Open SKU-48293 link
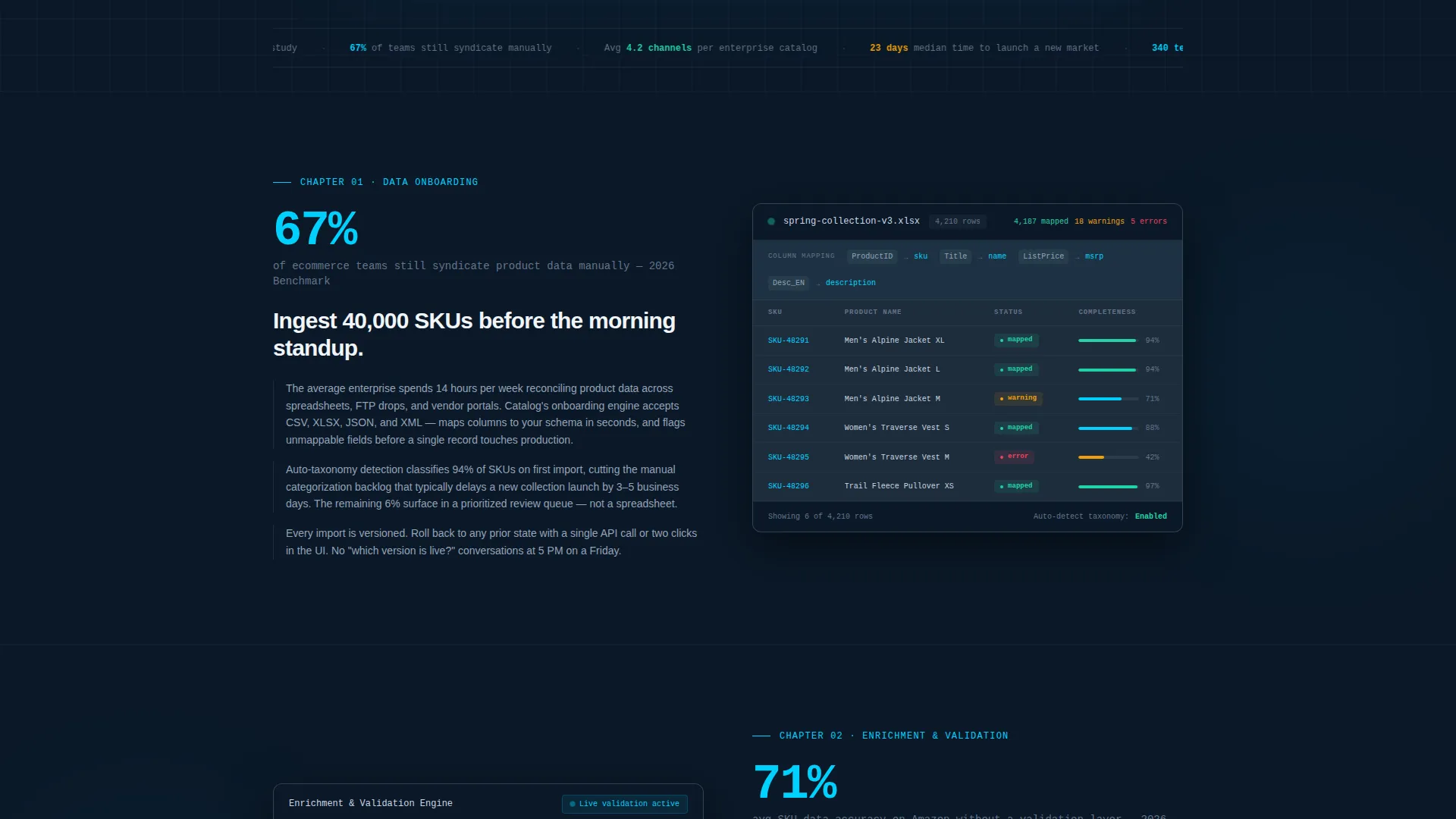Image resolution: width=1456 pixels, height=819 pixels. 788,399
